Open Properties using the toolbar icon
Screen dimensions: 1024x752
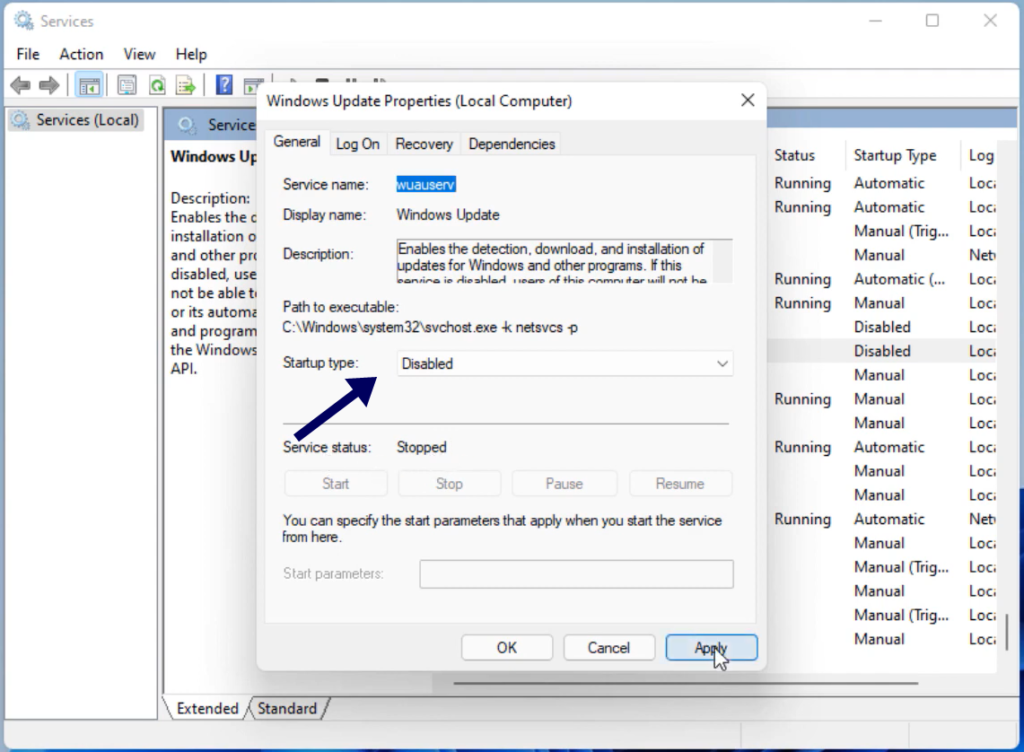pyautogui.click(x=126, y=84)
